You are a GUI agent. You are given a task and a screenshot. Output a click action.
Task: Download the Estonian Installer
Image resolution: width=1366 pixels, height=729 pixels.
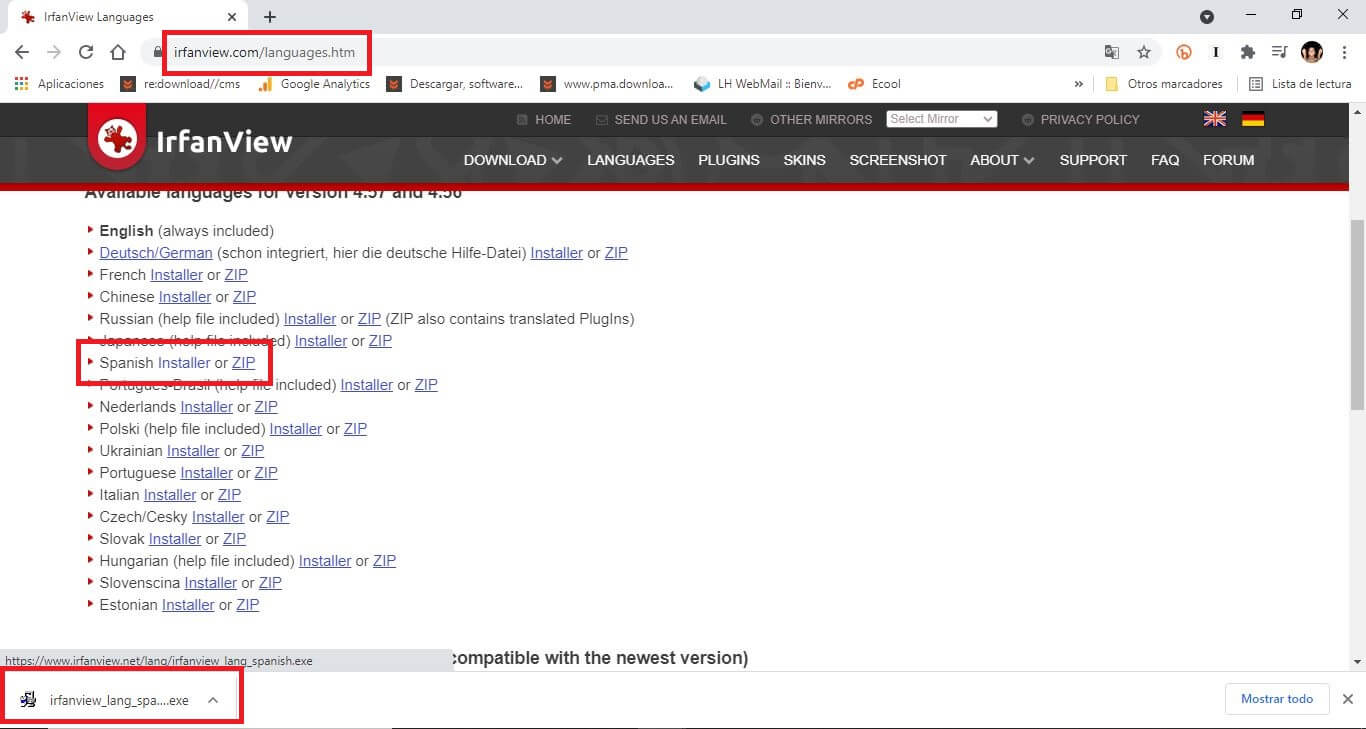pos(188,605)
